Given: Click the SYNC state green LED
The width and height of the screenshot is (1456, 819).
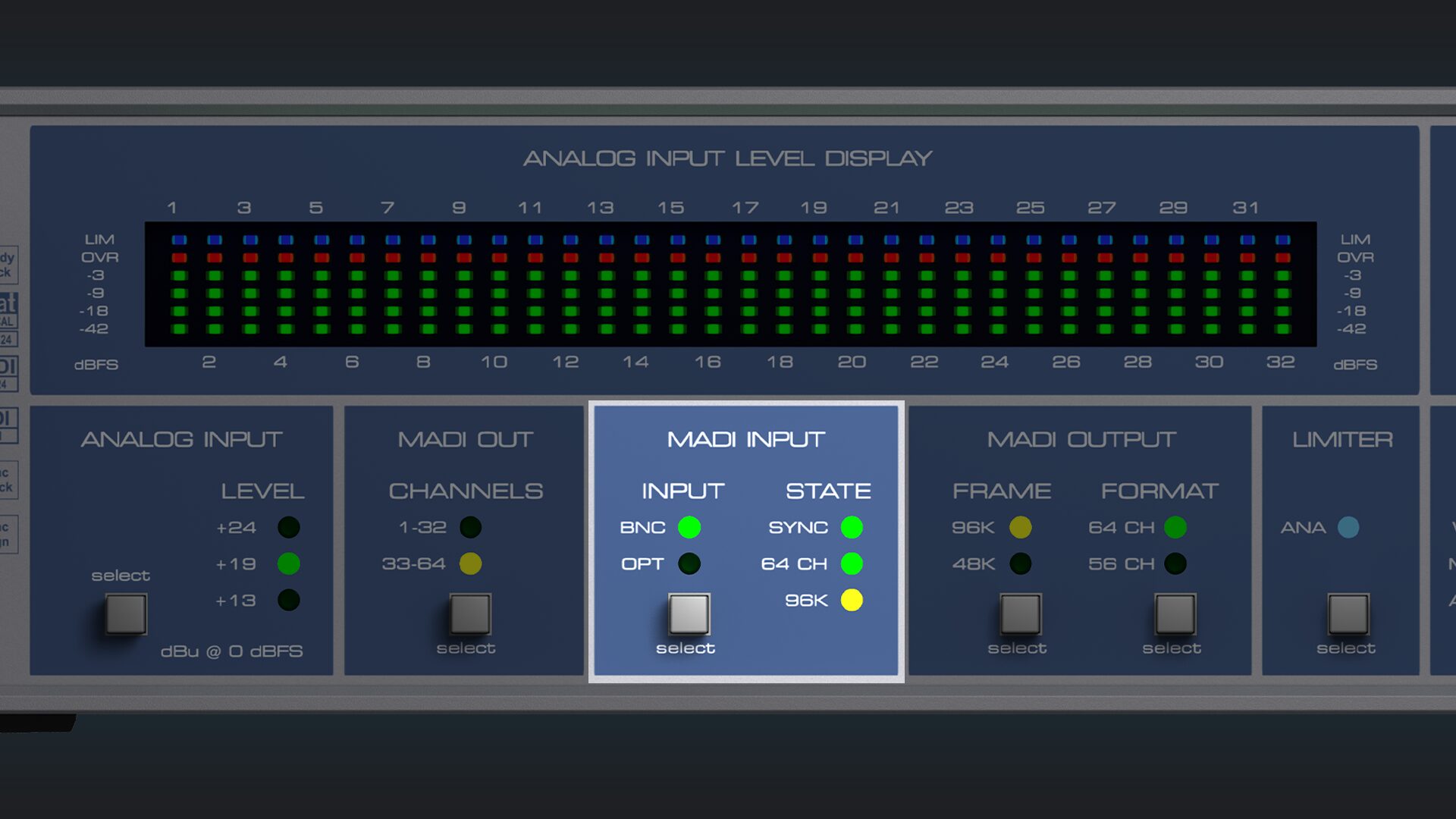Looking at the screenshot, I should tap(852, 527).
